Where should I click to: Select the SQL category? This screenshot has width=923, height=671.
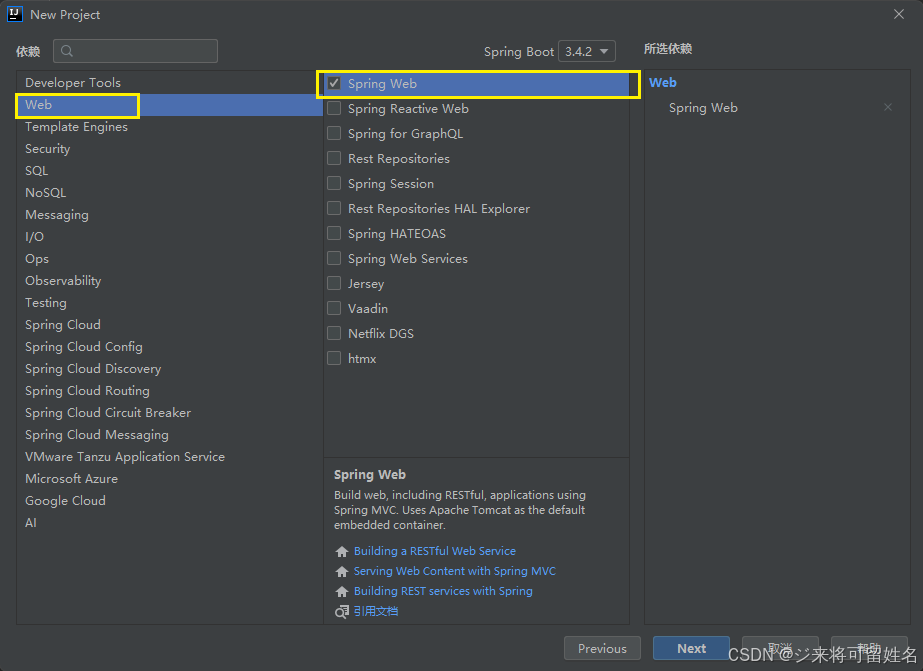(170, 171)
